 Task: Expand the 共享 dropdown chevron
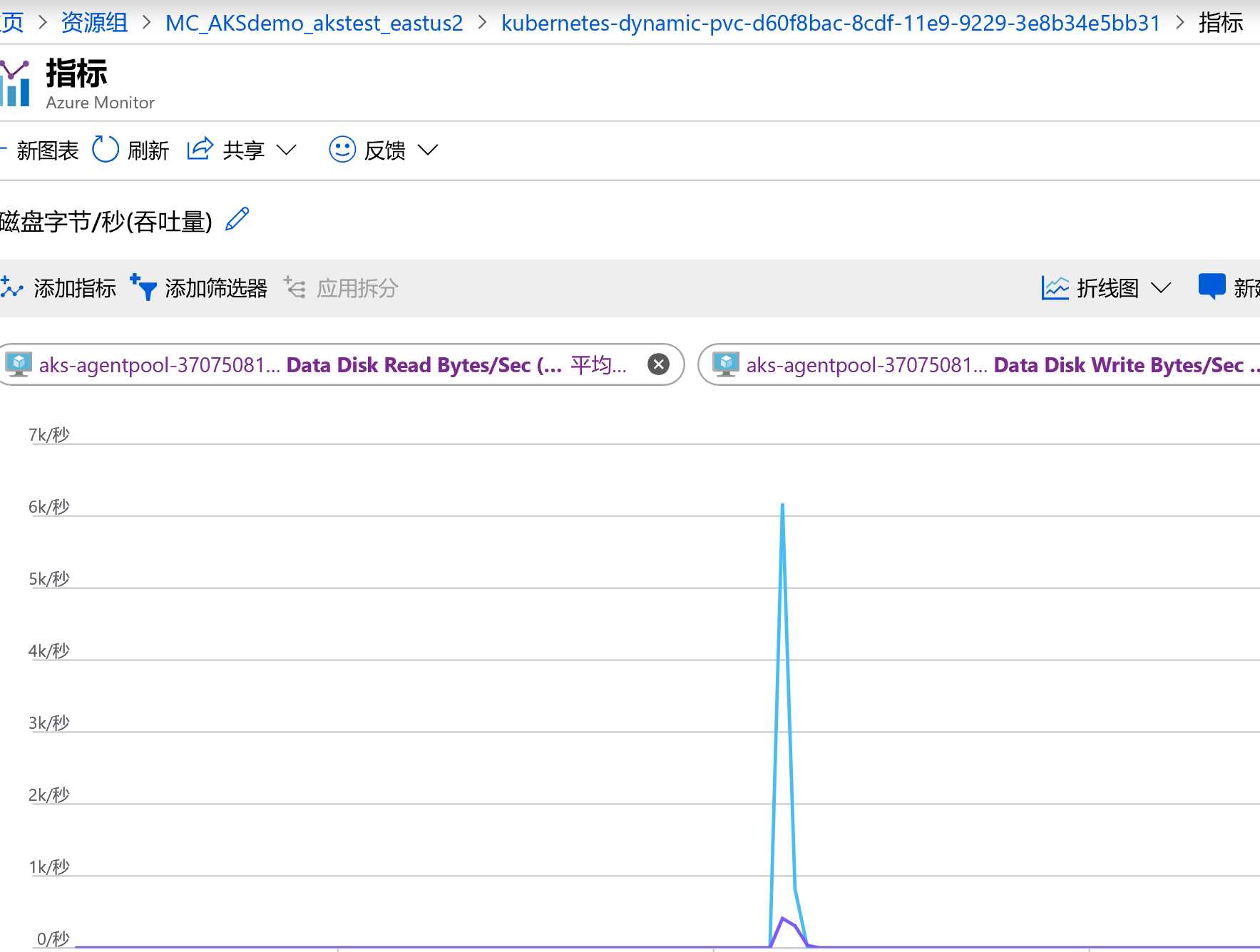click(x=287, y=150)
